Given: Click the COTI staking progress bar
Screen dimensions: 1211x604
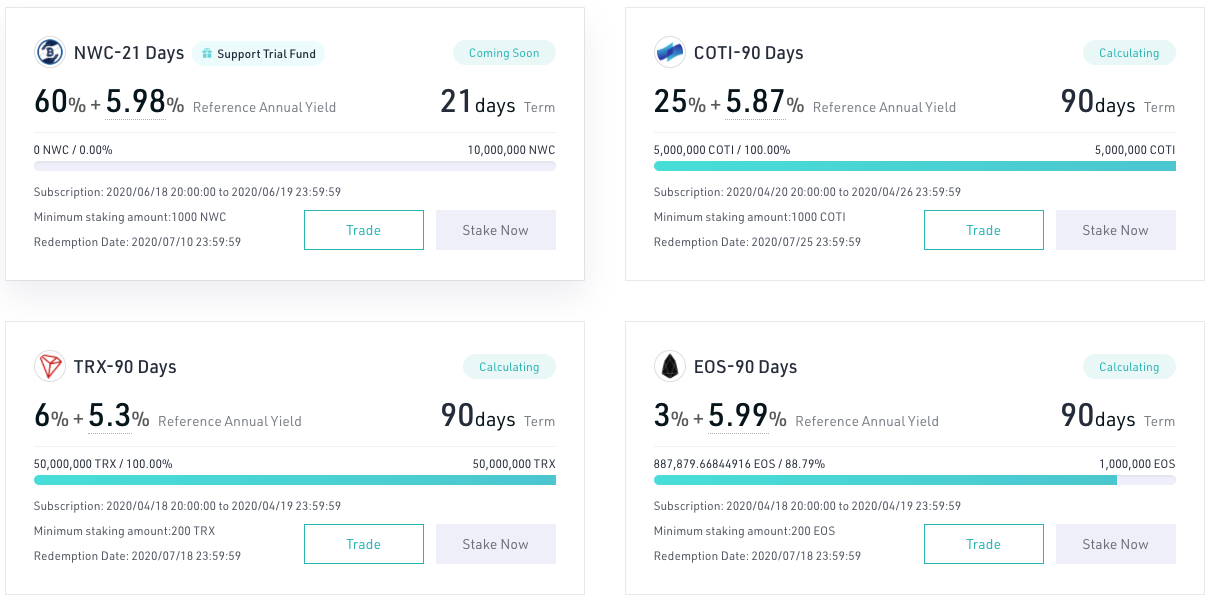Looking at the screenshot, I should pyautogui.click(x=915, y=166).
